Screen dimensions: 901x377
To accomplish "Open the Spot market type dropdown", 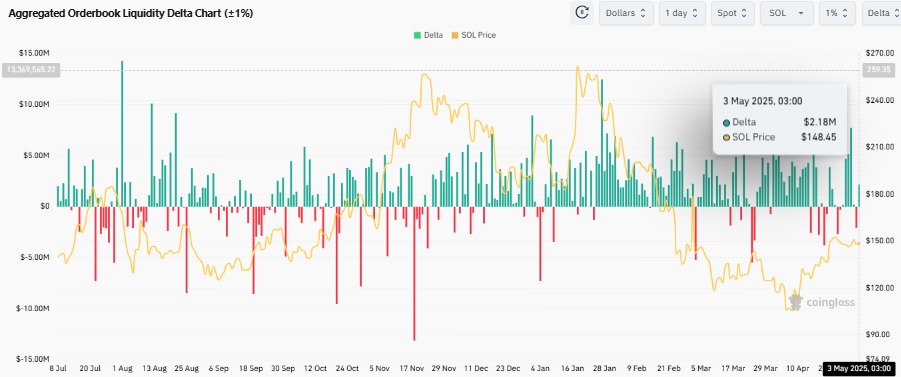I will 733,13.
